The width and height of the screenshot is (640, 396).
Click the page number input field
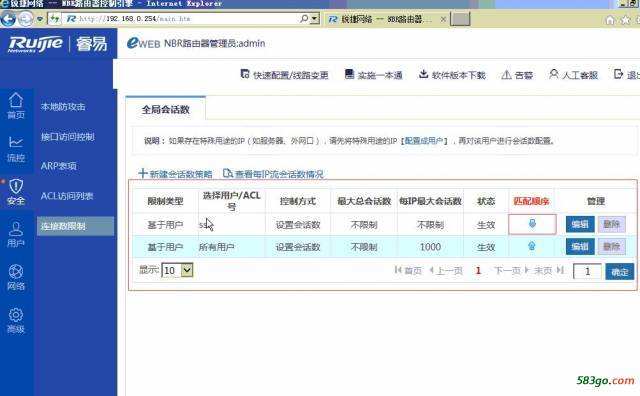point(587,271)
